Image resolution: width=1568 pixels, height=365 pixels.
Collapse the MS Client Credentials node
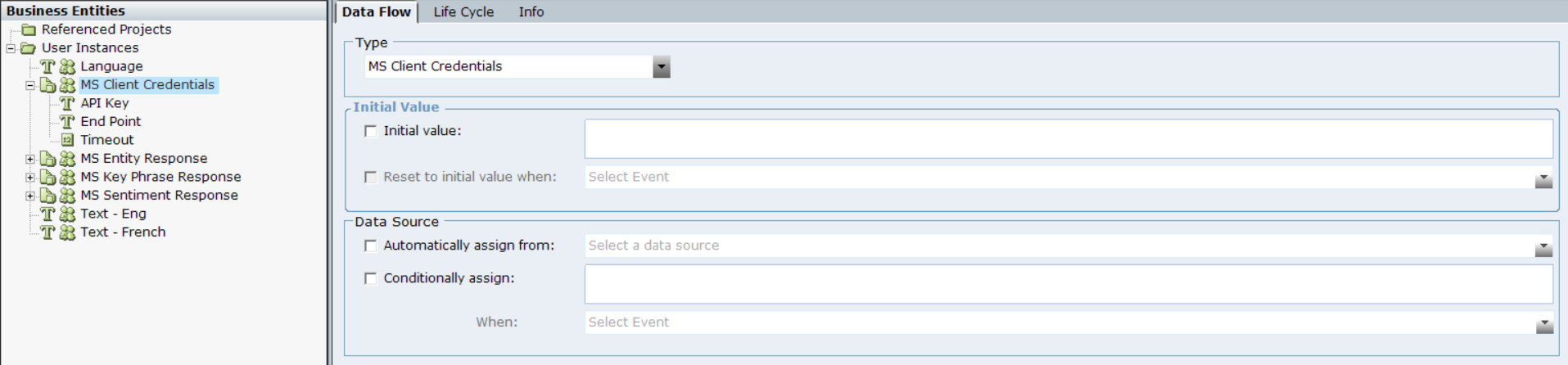coord(30,85)
